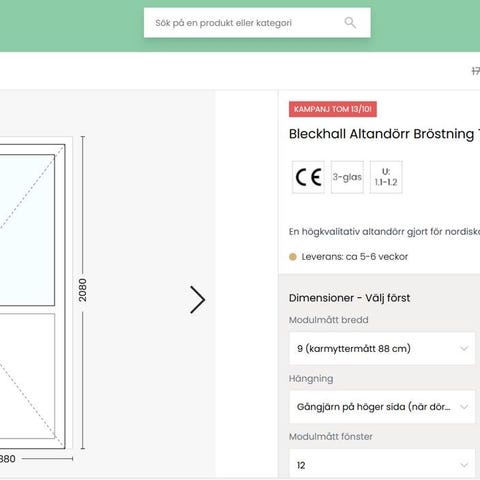Viewport: 480px width, 480px height.
Task: Click the yellow delivery status dot
Action: [293, 257]
